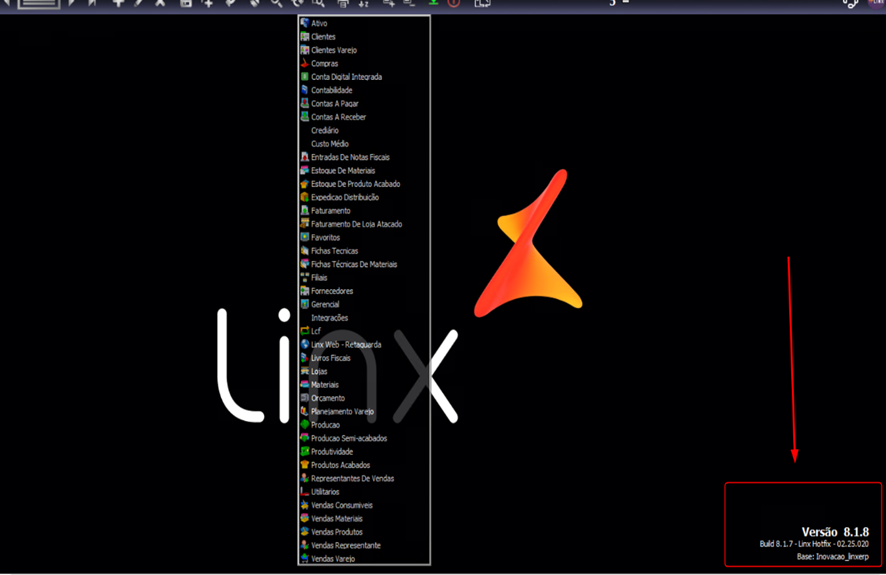The image size is (886, 575).
Task: Select the Crediário entry
Action: pos(324,130)
